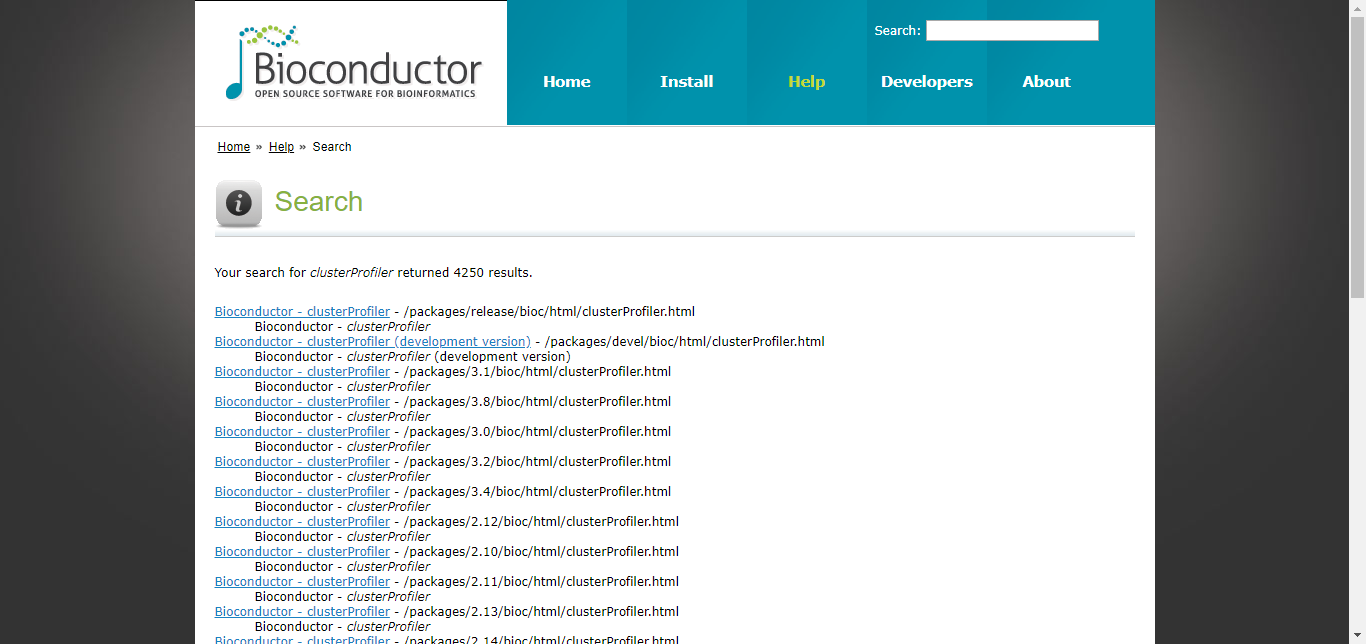The width and height of the screenshot is (1366, 644).
Task: Open the About page
Action: click(x=1046, y=82)
